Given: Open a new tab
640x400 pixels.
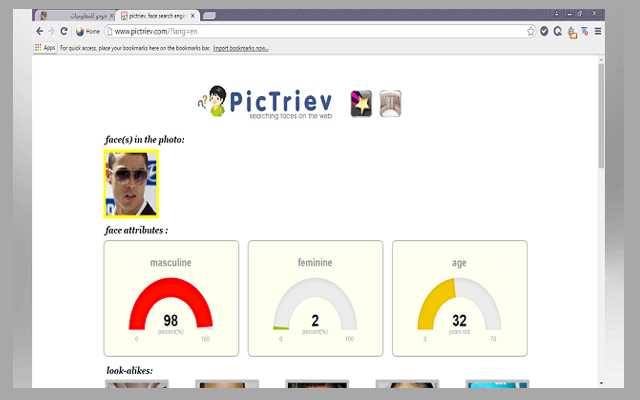Looking at the screenshot, I should (209, 16).
